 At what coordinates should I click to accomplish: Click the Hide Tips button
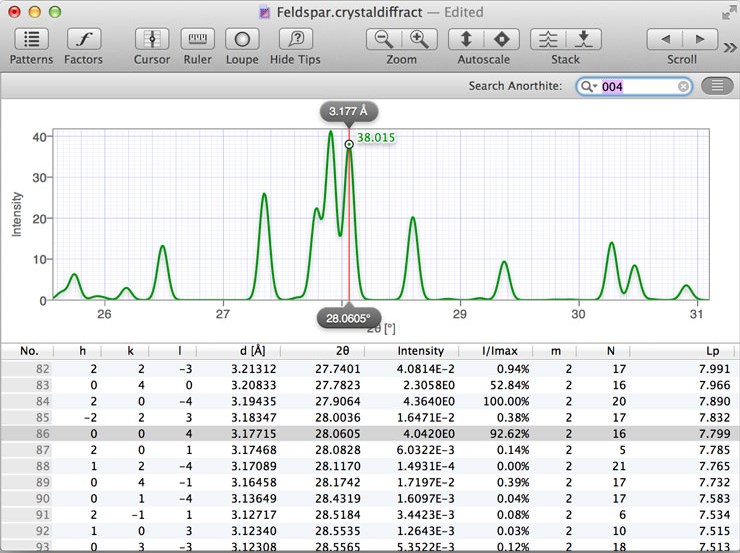(x=295, y=40)
